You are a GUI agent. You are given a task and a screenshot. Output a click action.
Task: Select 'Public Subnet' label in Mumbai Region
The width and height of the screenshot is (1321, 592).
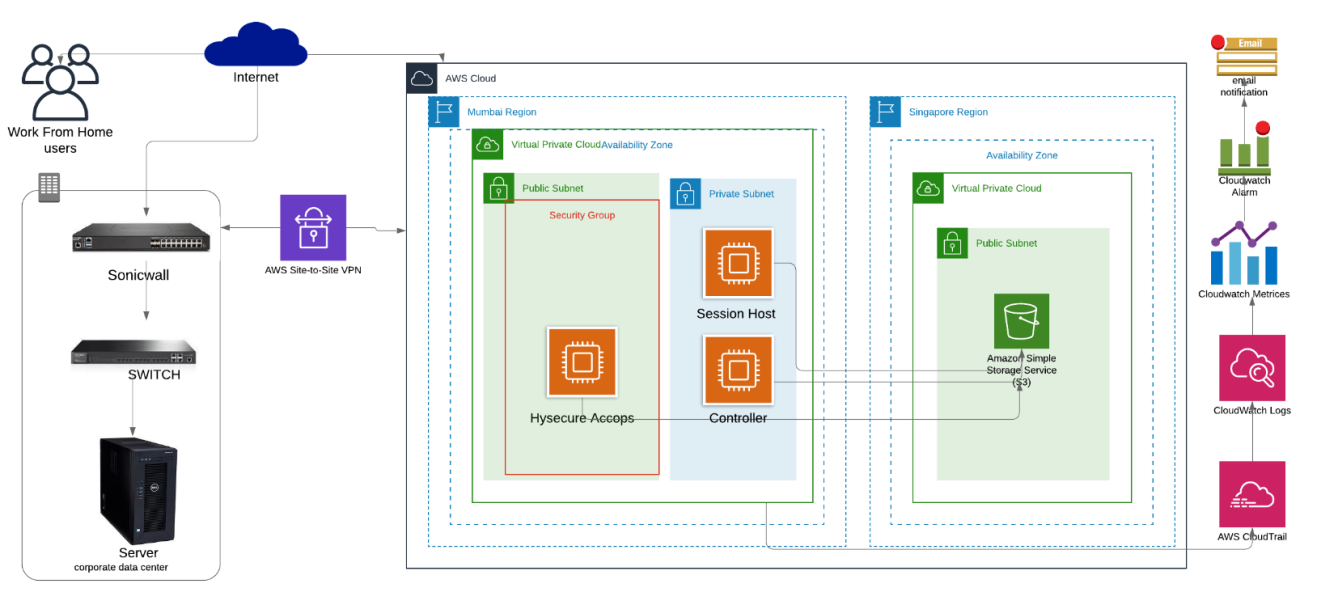553,188
